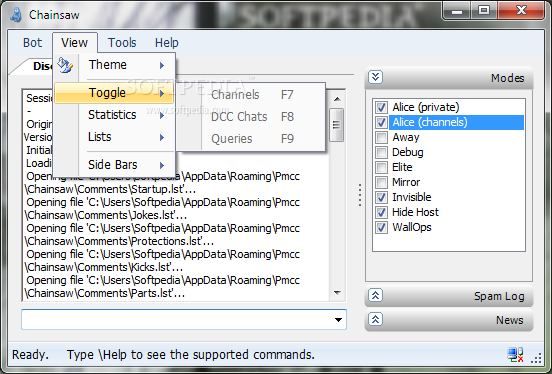Enable the Mirror mode checkbox
Viewport: 552px width, 374px height.
click(381, 182)
